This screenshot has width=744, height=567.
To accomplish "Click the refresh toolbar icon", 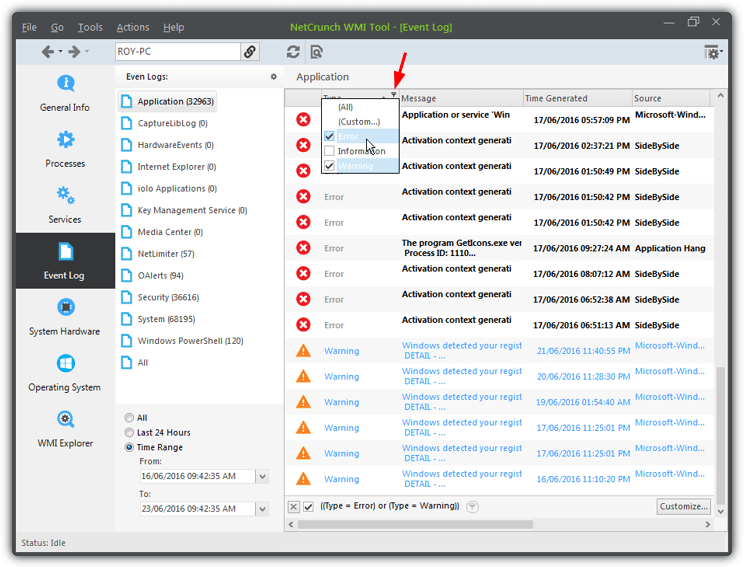I will [x=293, y=51].
